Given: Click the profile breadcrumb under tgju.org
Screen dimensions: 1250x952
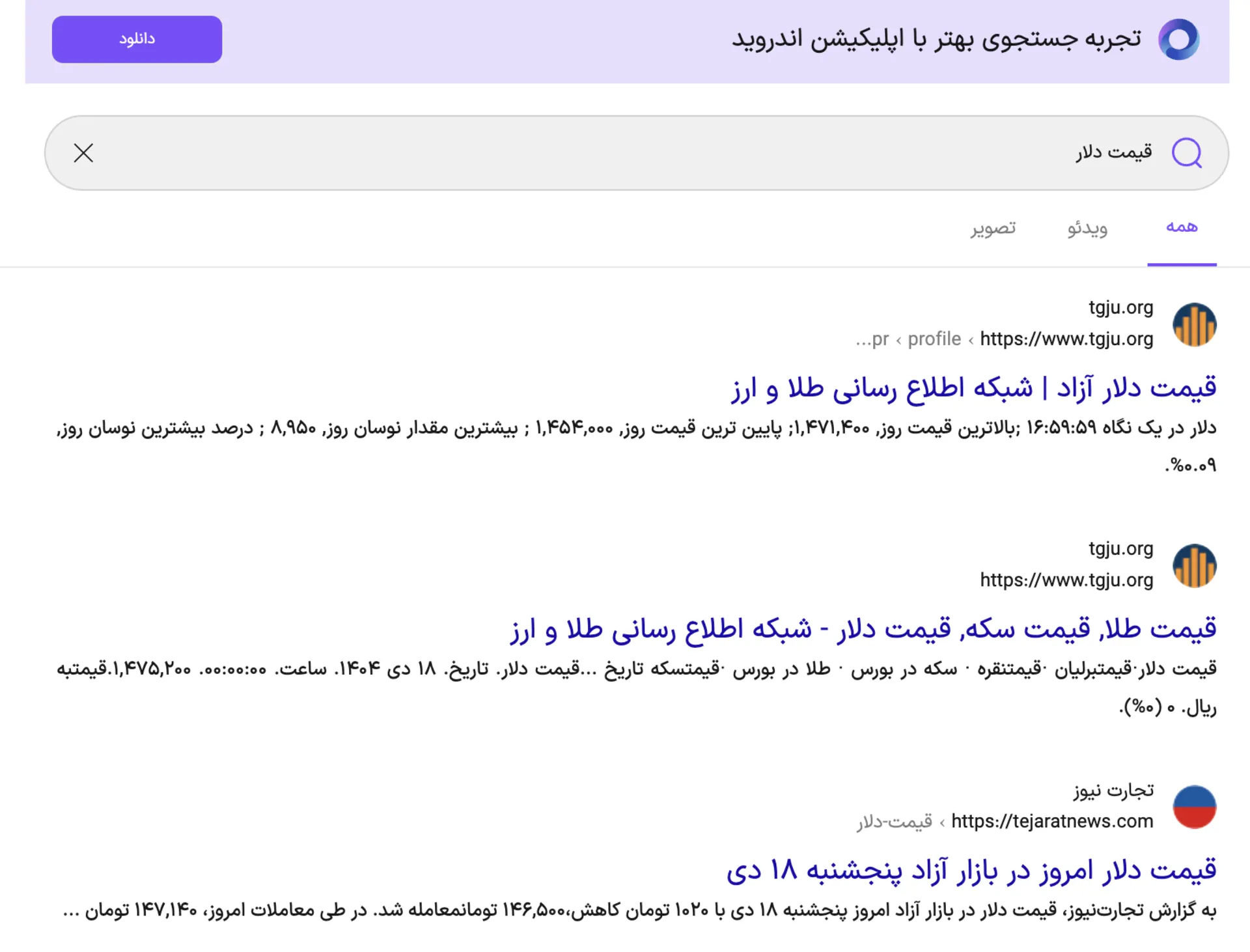Looking at the screenshot, I should (x=934, y=339).
